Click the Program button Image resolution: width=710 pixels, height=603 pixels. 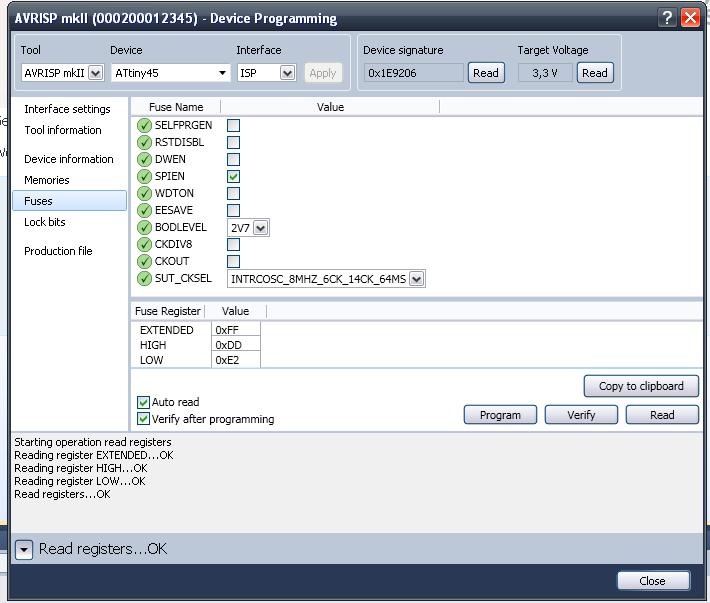[x=500, y=415]
